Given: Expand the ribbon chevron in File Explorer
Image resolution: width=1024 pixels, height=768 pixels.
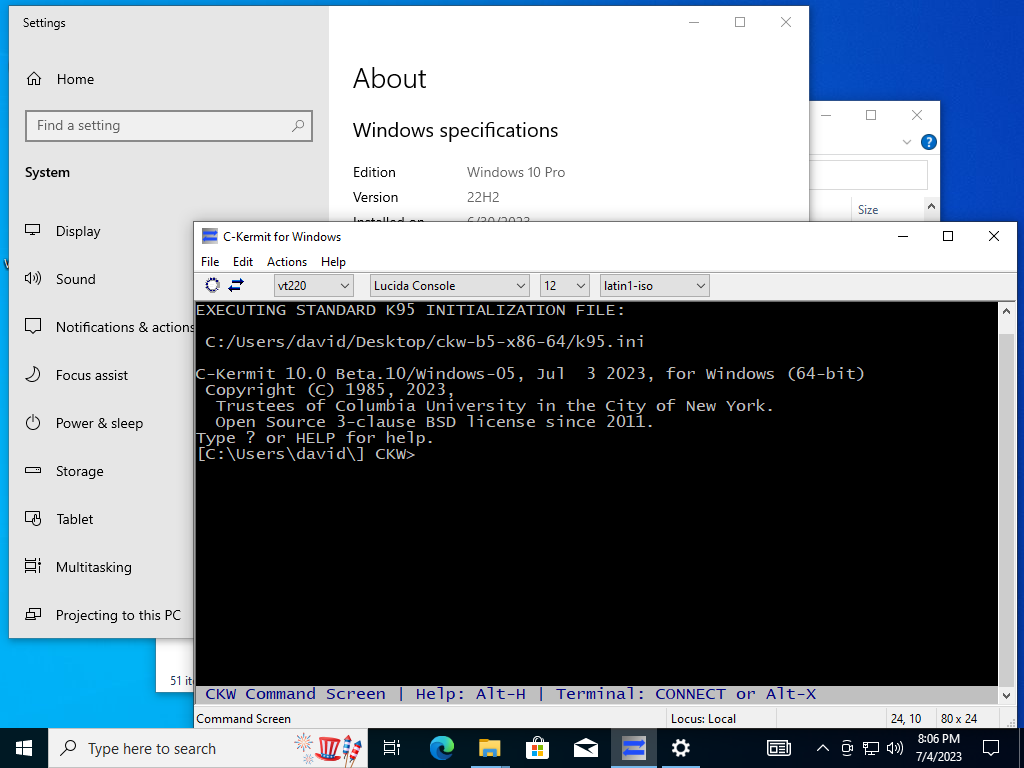Looking at the screenshot, I should 906,142.
